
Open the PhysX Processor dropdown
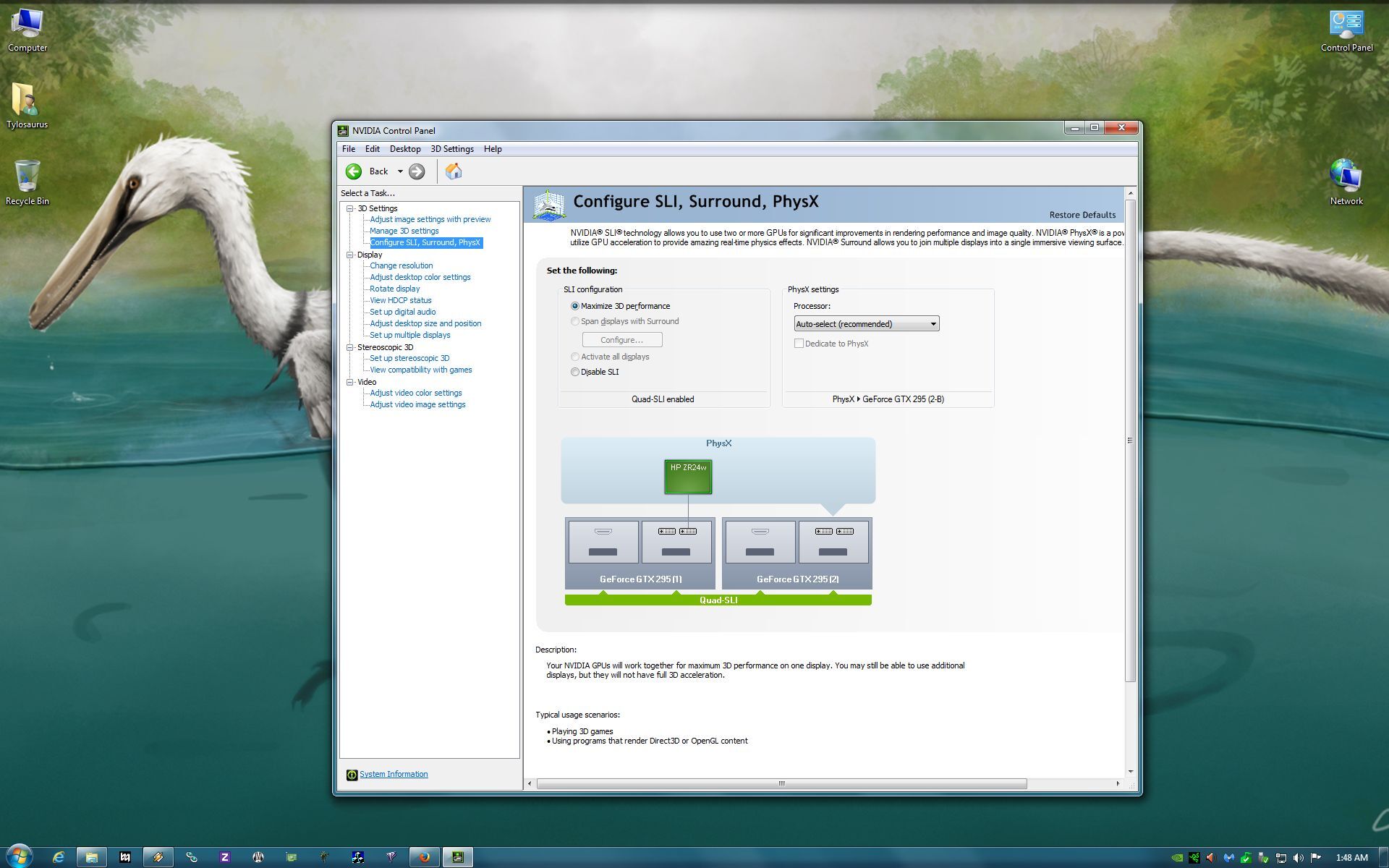tap(867, 324)
